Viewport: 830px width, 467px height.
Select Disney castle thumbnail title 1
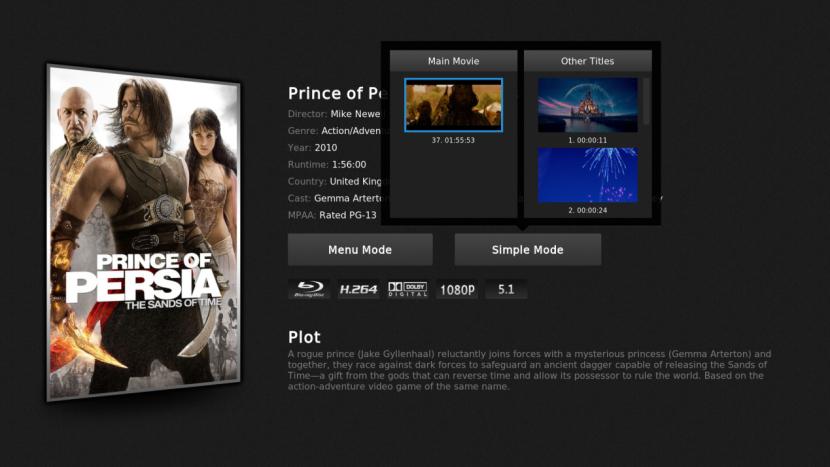588,105
